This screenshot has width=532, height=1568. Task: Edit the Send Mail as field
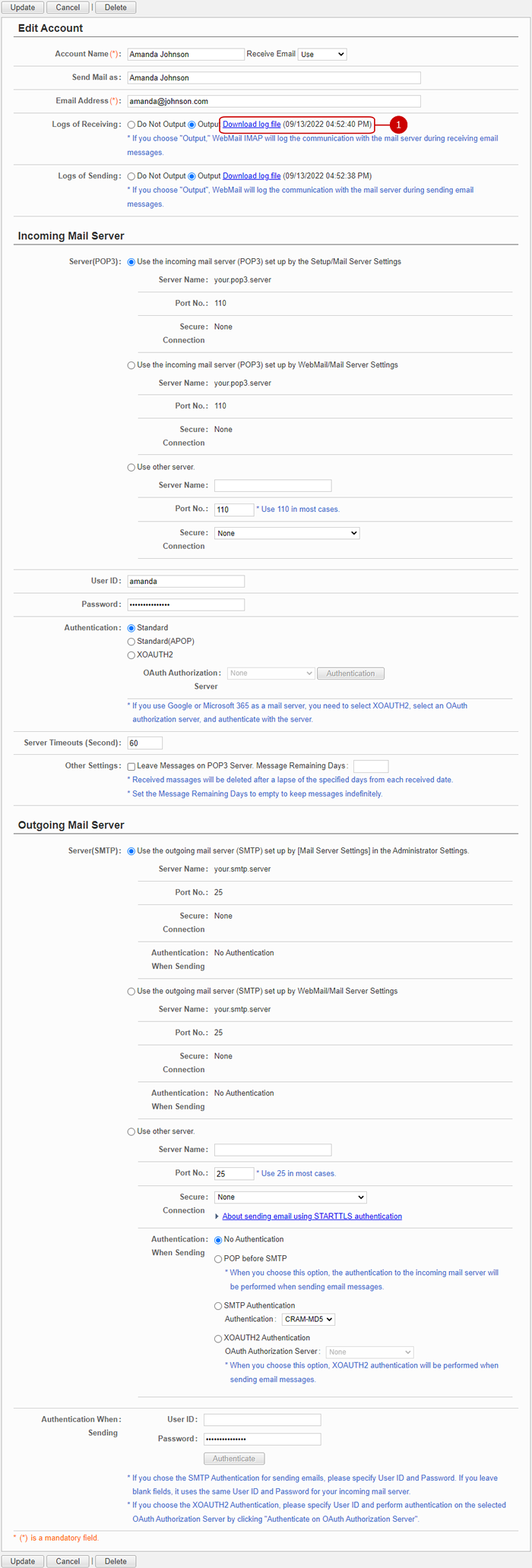click(x=274, y=77)
